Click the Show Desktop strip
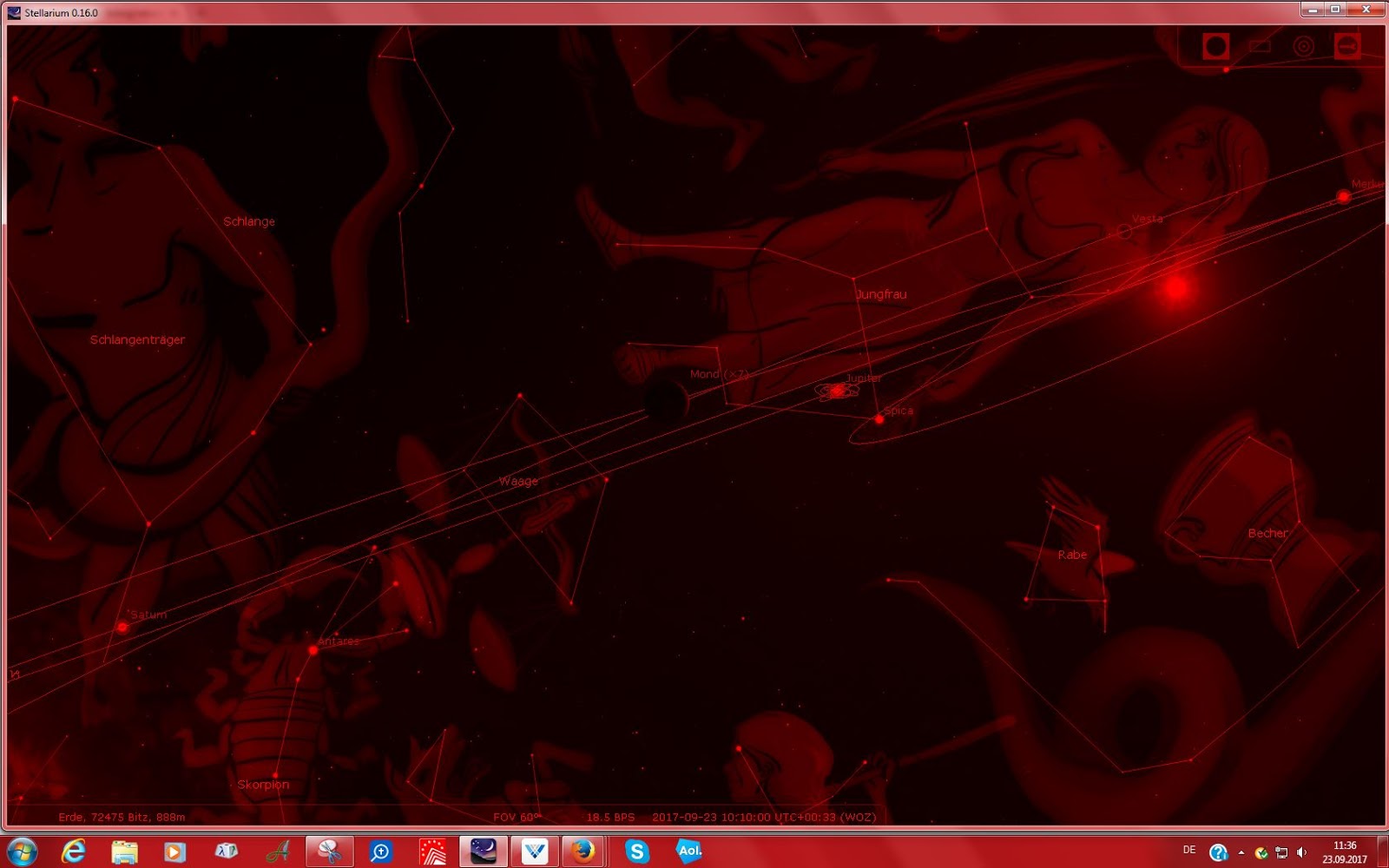This screenshot has height=868, width=1389. point(1382,852)
